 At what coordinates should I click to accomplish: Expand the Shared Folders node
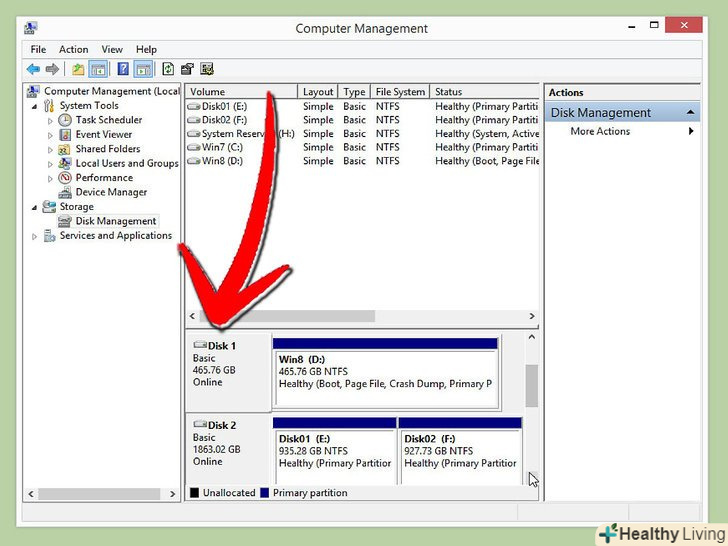50,150
